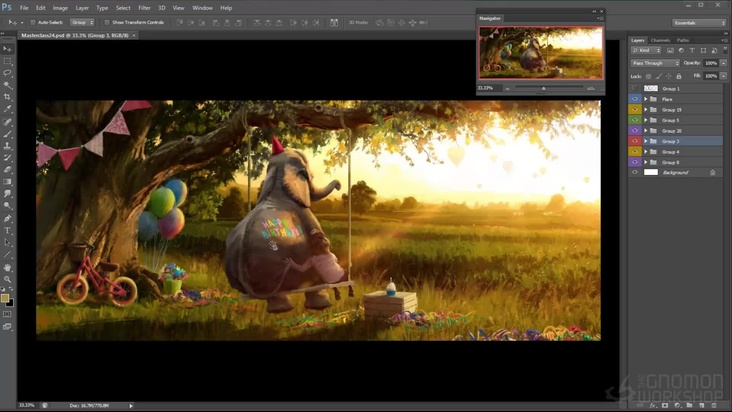Toggle visibility of the Background layer

(635, 172)
